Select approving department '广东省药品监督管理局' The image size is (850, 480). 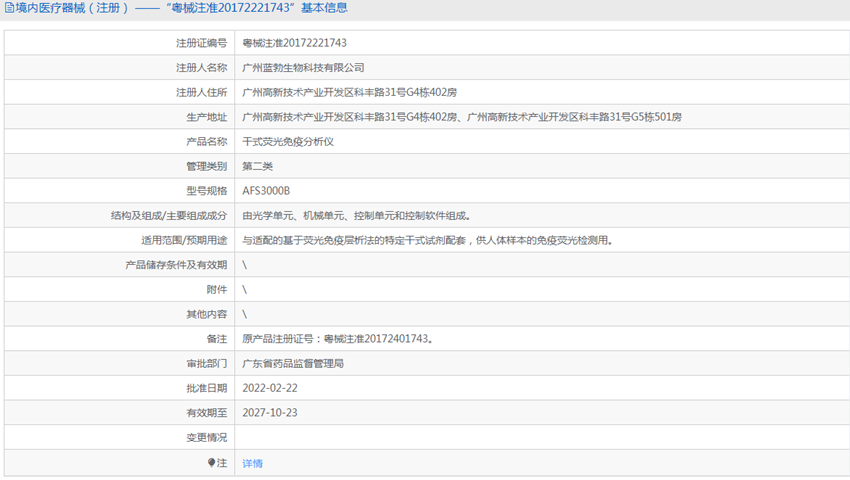293,363
